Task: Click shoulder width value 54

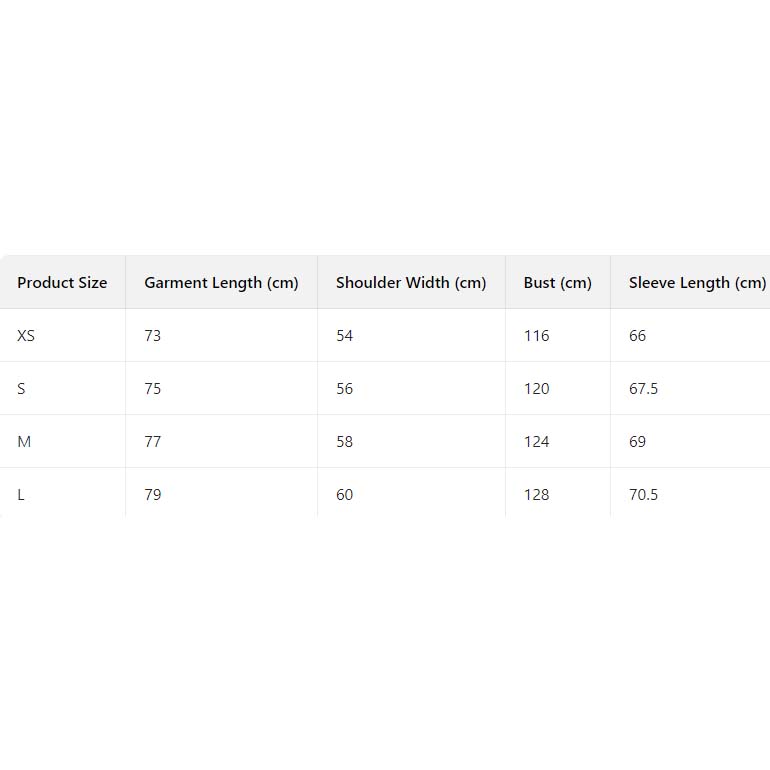Action: (344, 336)
